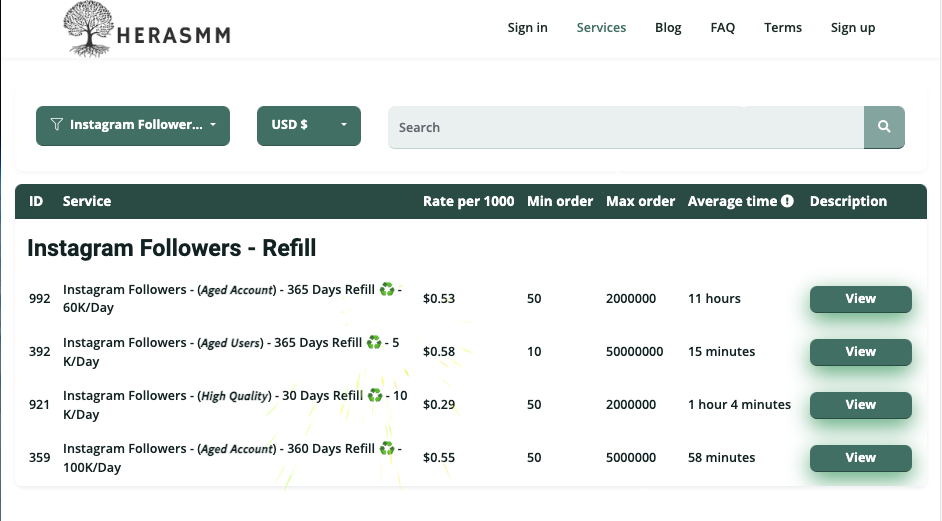Open the Services page in navigation
942x521 pixels.
click(601, 28)
